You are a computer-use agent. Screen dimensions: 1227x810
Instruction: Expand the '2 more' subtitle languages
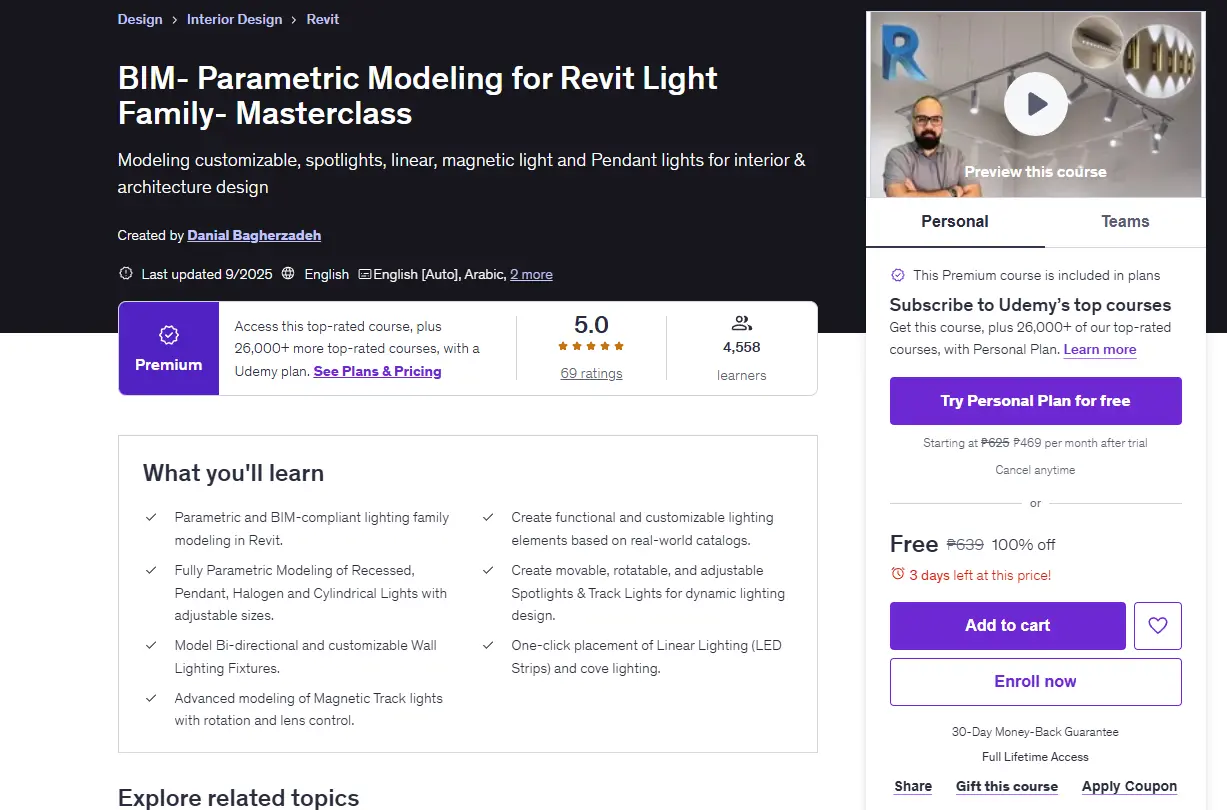click(531, 274)
